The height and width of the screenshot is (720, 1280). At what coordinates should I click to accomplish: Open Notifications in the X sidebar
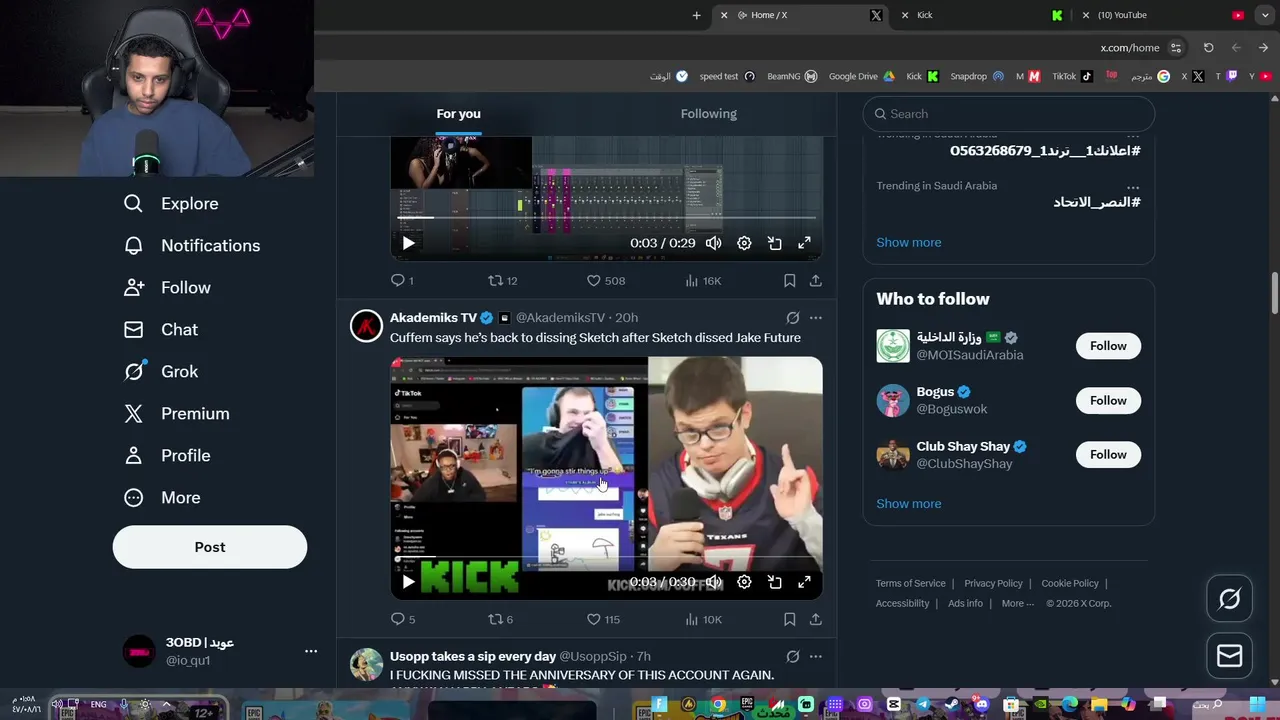(x=192, y=245)
